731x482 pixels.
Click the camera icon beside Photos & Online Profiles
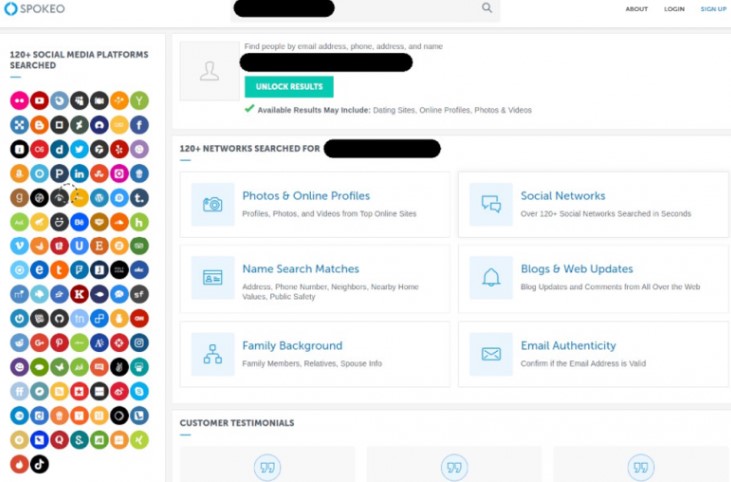click(213, 205)
